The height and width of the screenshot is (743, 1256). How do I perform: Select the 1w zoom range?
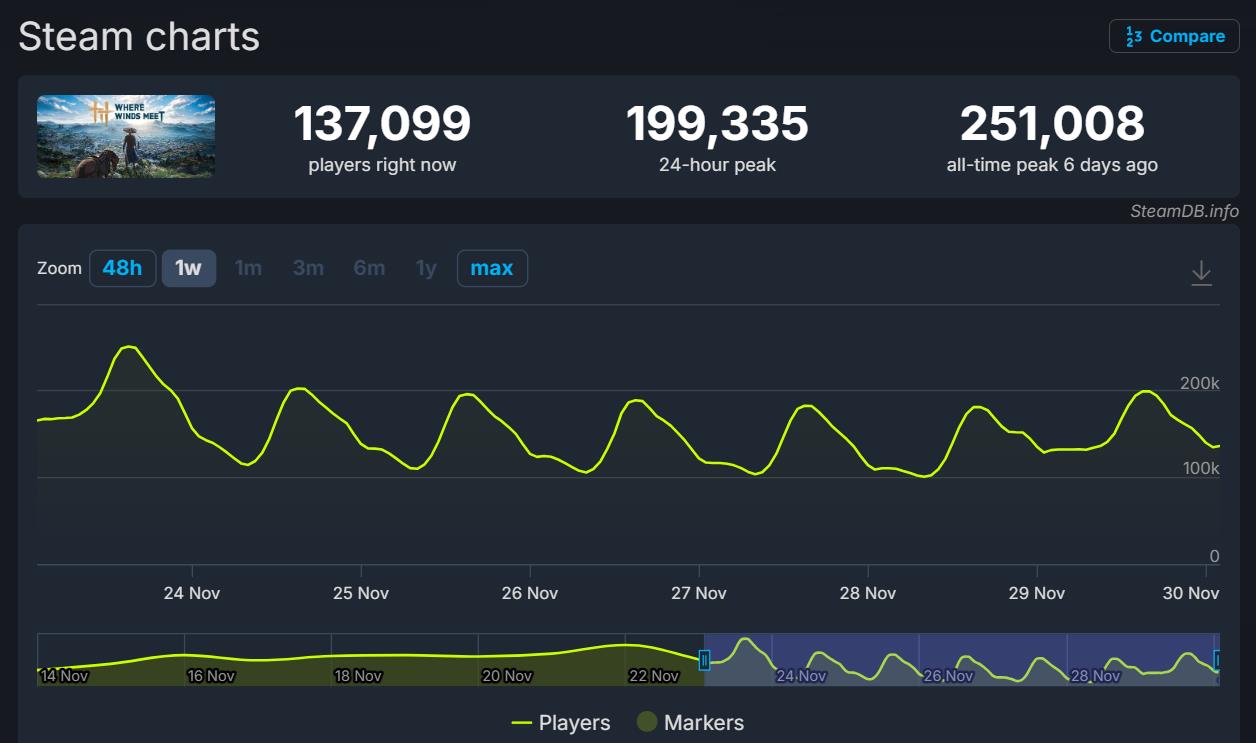coord(188,268)
